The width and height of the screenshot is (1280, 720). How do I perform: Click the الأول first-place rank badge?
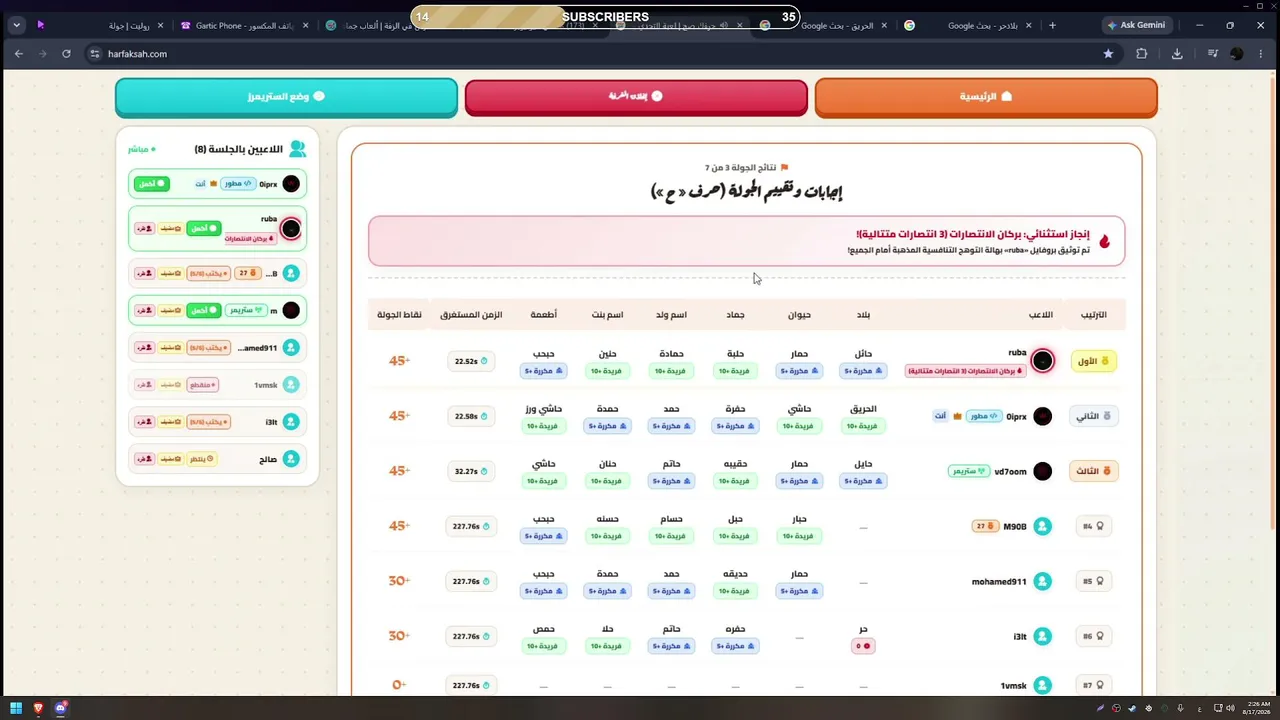pyautogui.click(x=1094, y=361)
